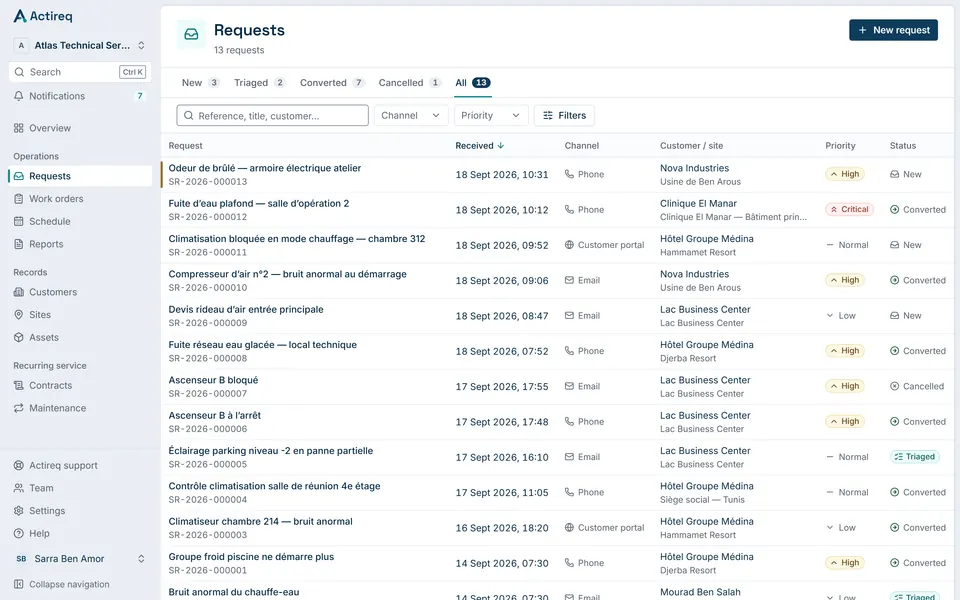
Task: Open request Groupe froid piscine ne démarre plus
Action: click(251, 557)
